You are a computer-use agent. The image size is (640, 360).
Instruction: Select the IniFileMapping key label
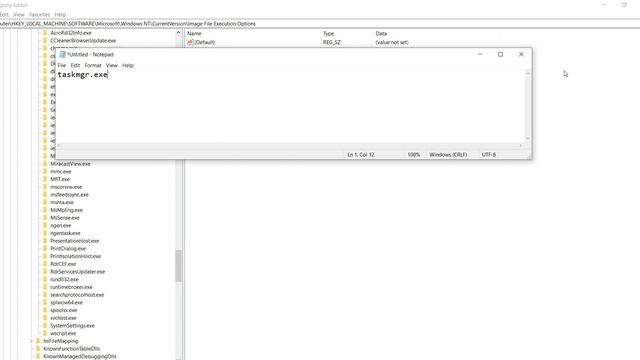coord(60,341)
